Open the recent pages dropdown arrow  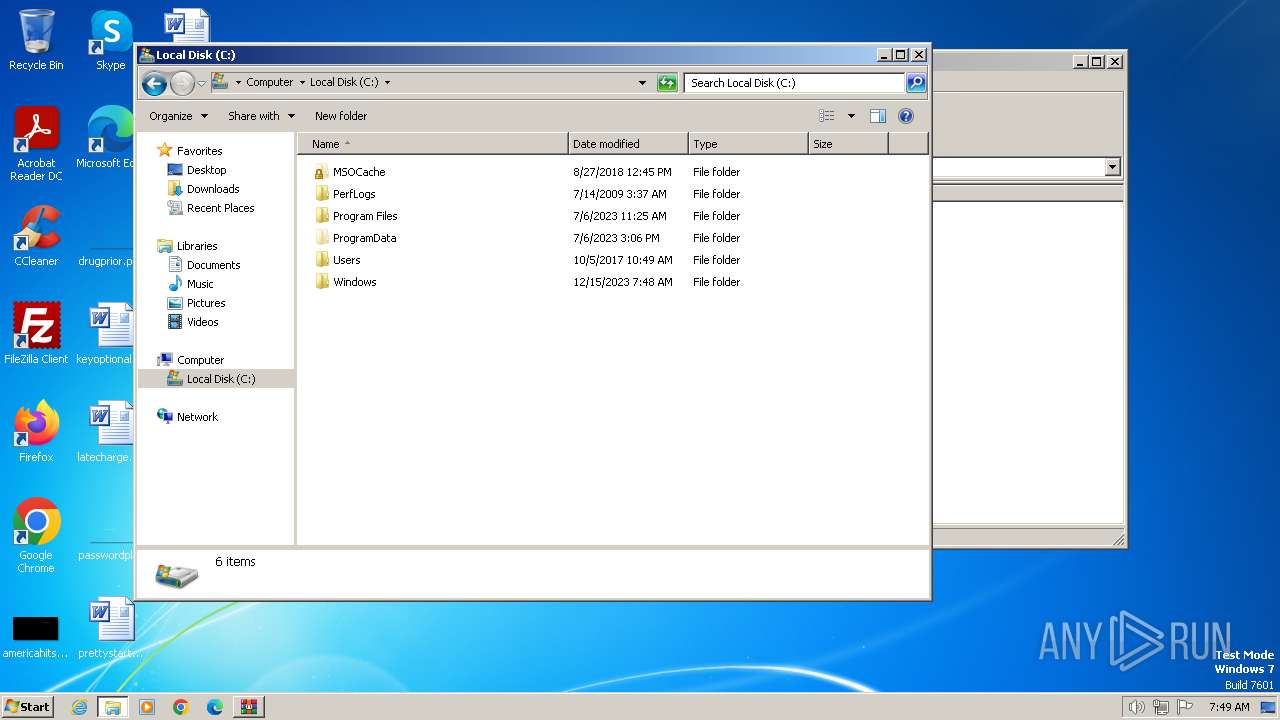point(201,83)
